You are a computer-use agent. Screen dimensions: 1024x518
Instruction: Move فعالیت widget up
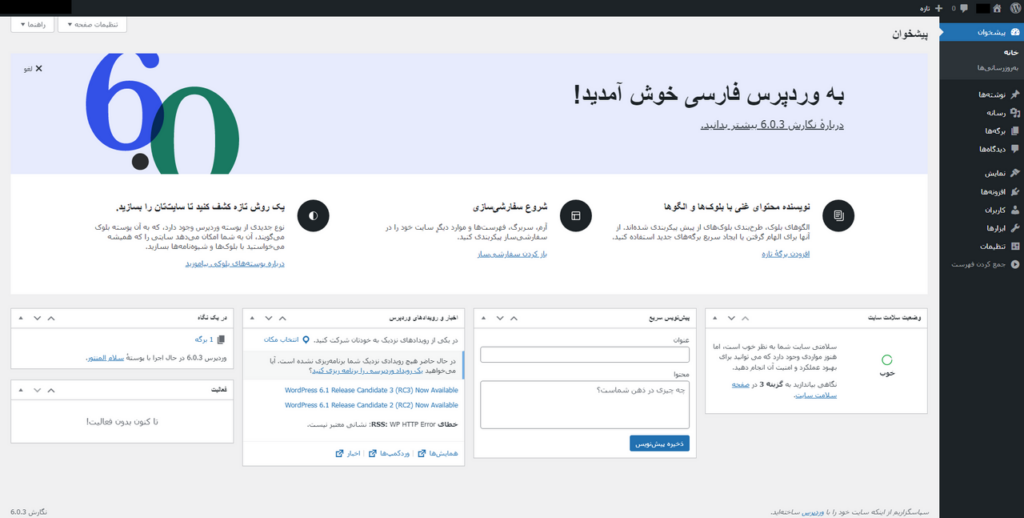pos(51,389)
